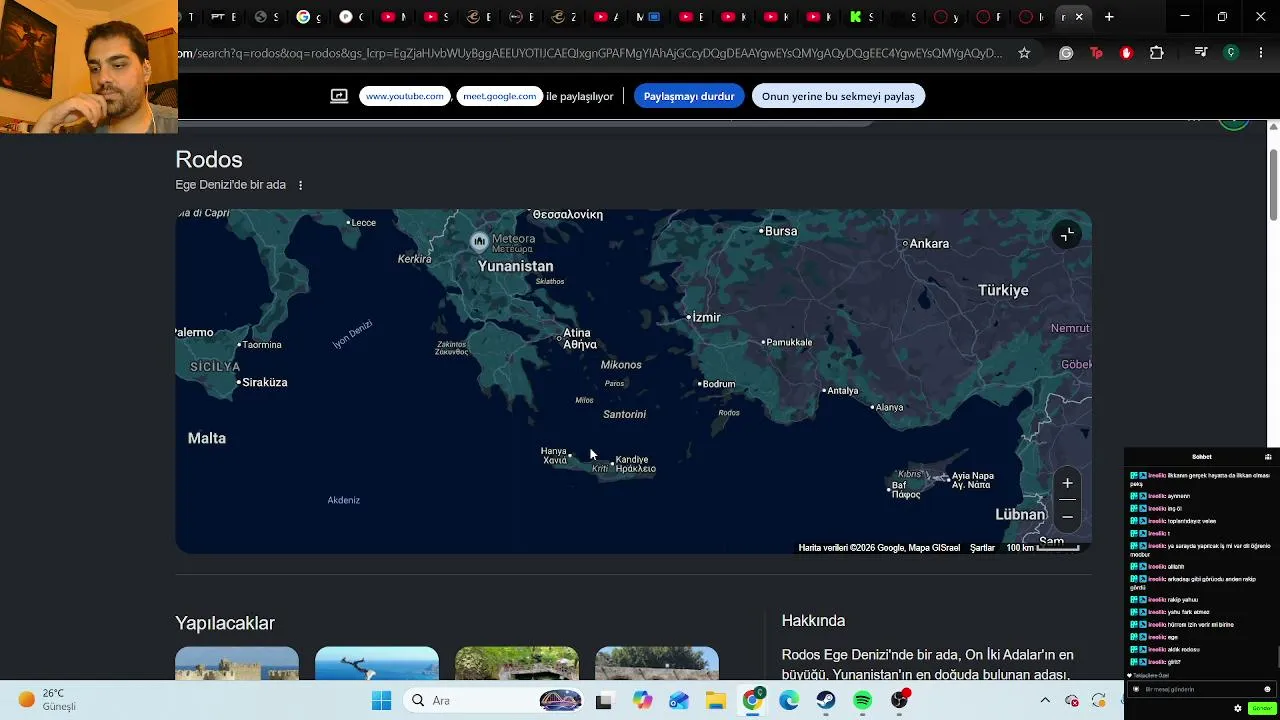Screen dimensions: 1280x720
Task: Switch to the Google tab
Action: pos(304,16)
